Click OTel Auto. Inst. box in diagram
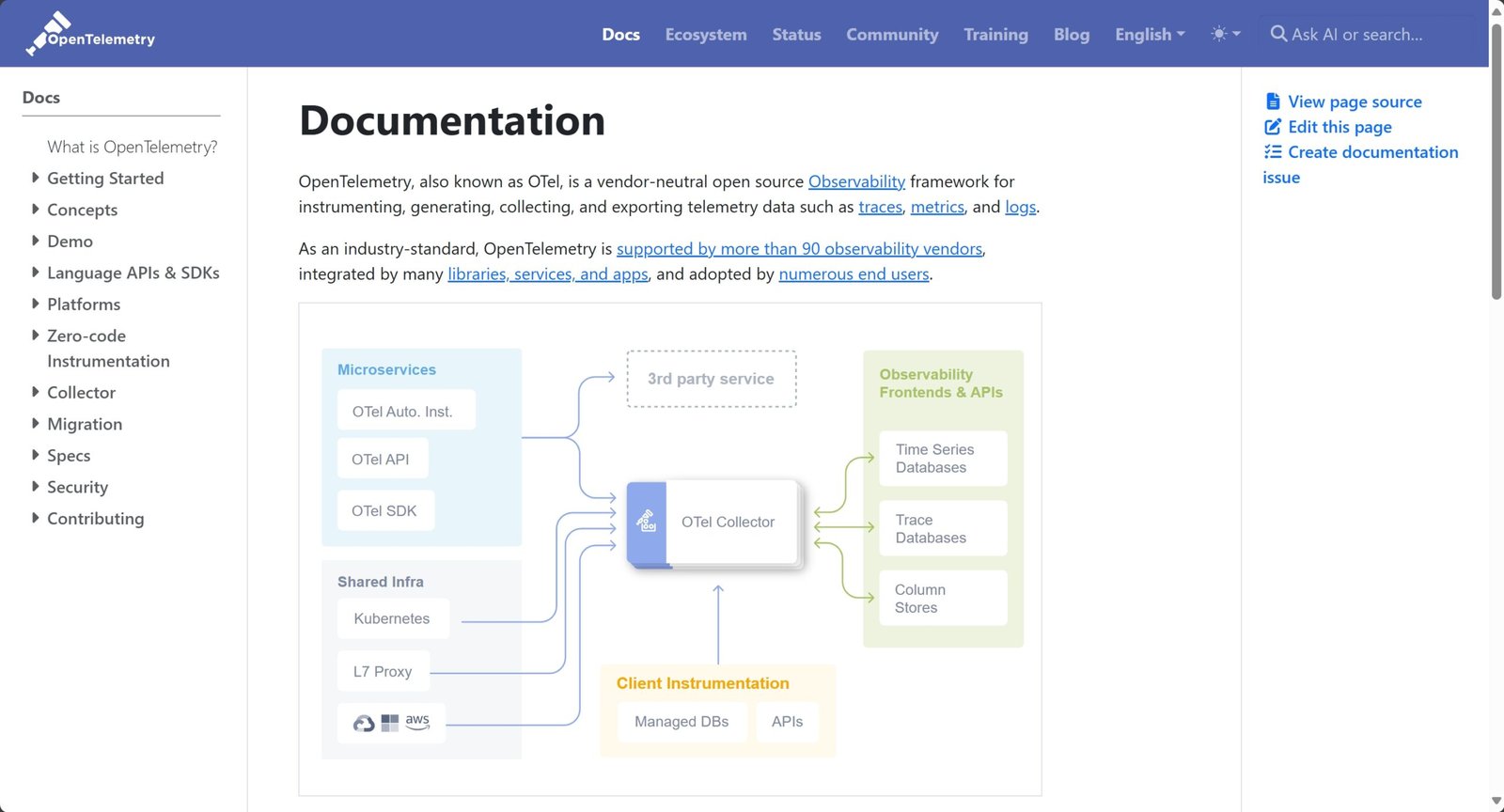1504x812 pixels. (406, 411)
